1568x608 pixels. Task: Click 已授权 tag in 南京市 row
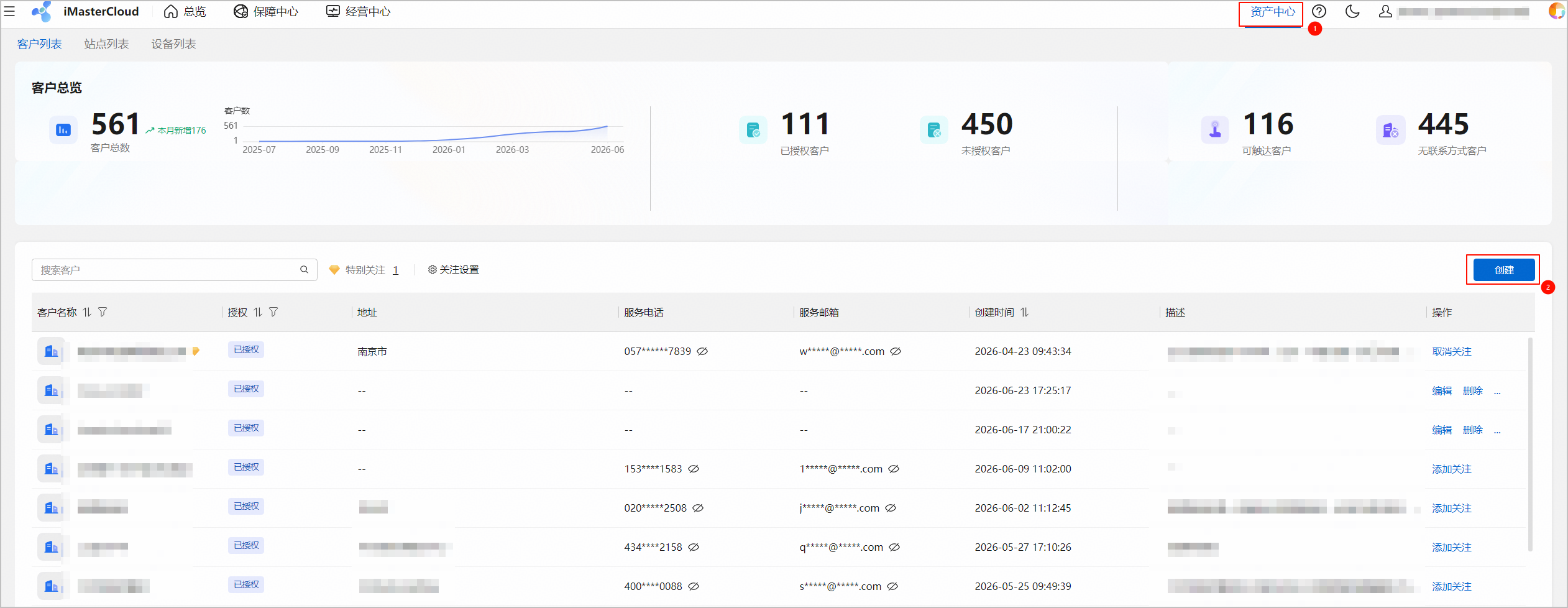[x=246, y=349]
